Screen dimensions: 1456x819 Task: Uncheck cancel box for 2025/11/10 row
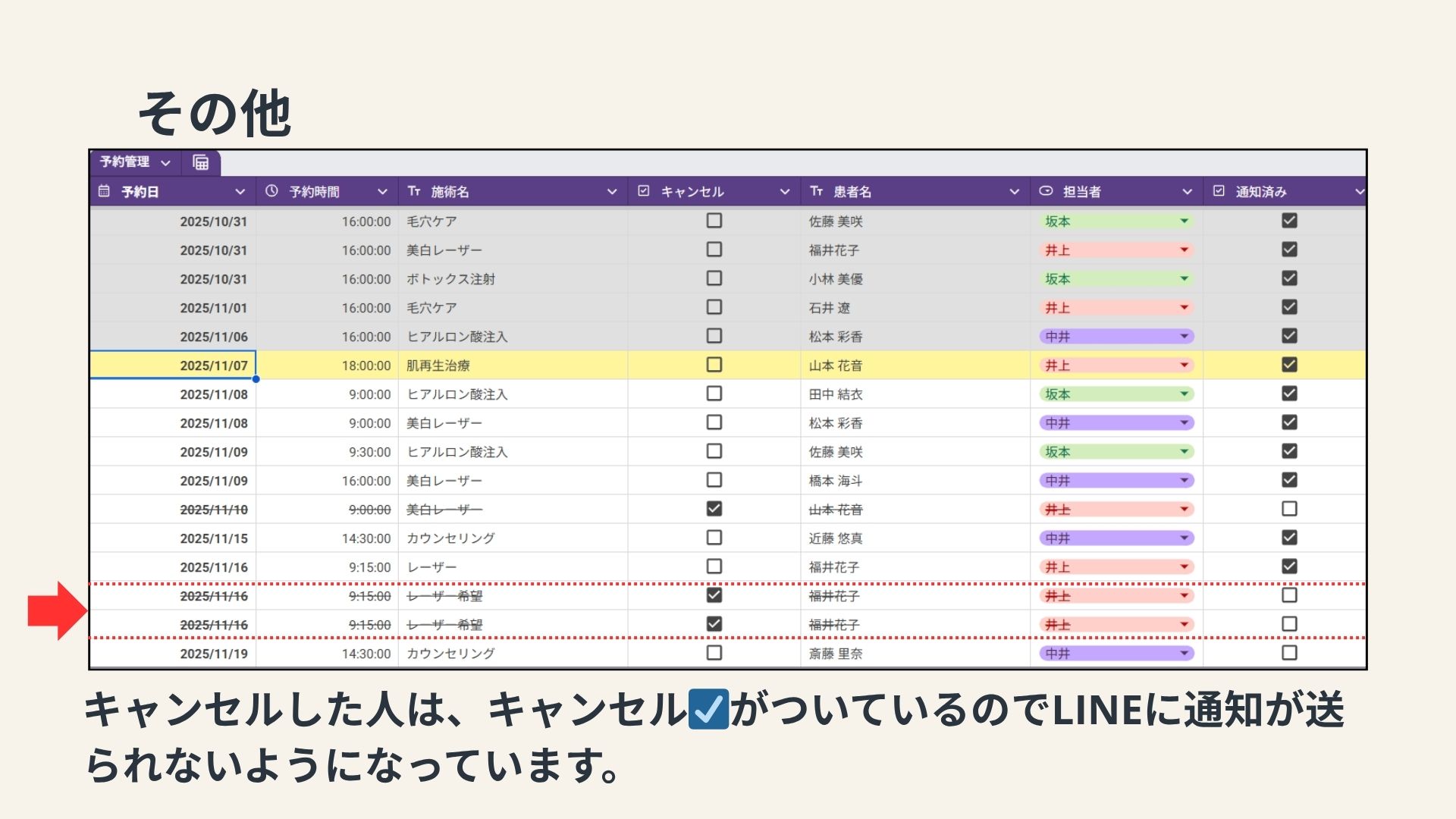pos(714,509)
